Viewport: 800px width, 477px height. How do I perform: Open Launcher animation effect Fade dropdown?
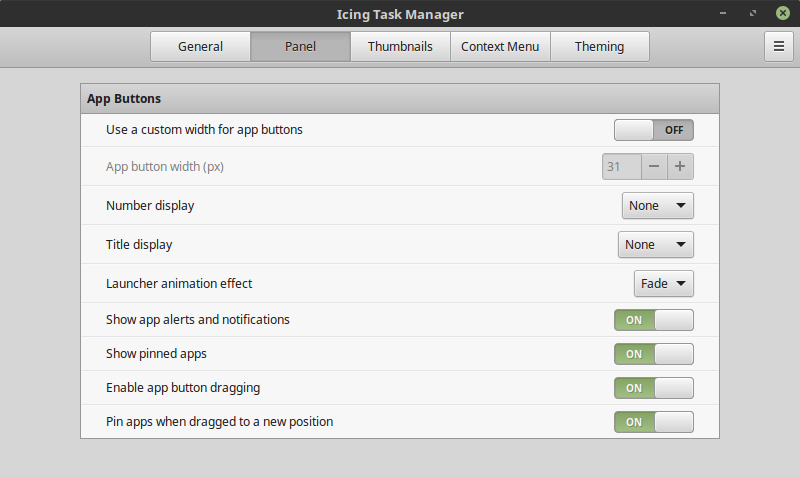pos(664,284)
